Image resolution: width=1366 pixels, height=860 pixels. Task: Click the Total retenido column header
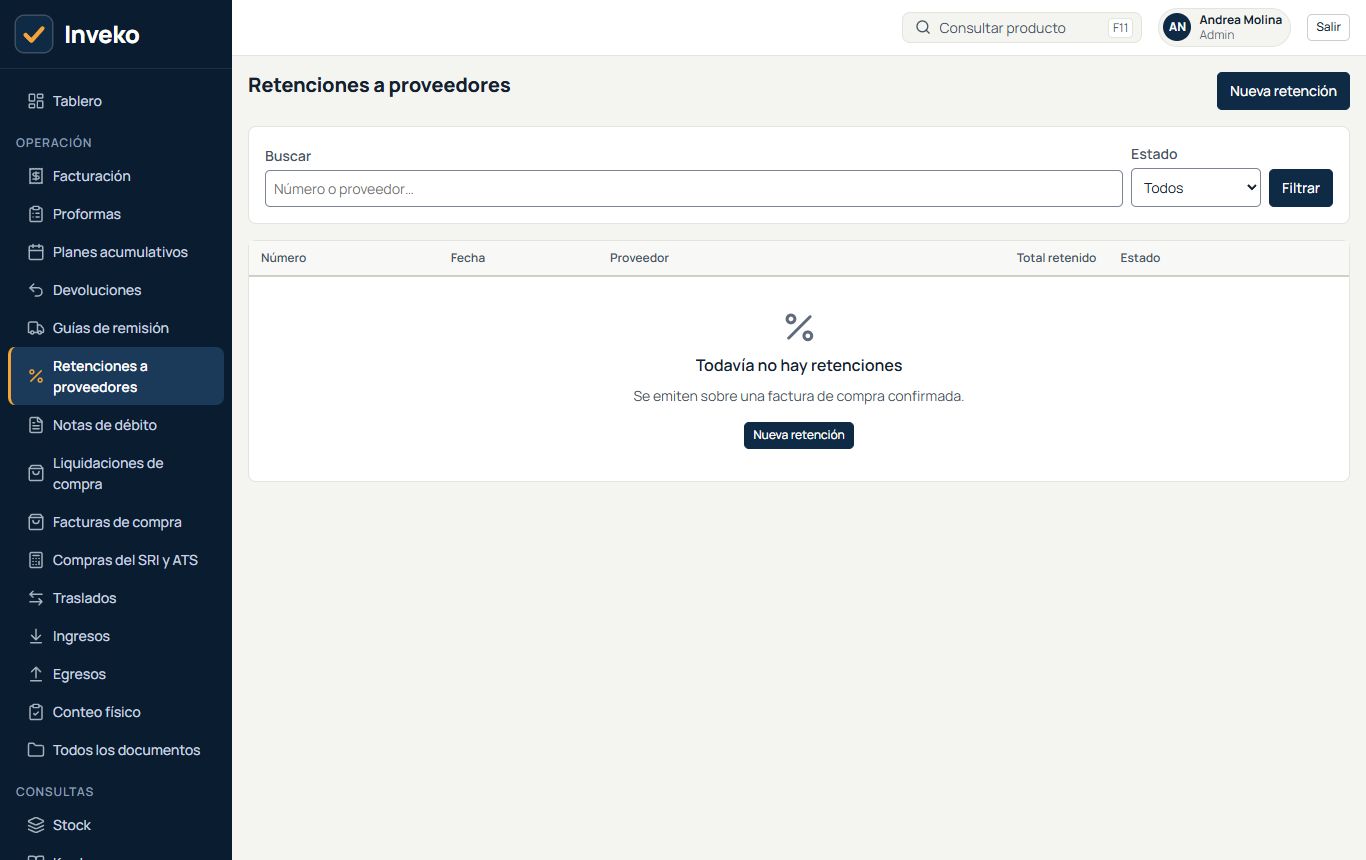[x=1056, y=258]
